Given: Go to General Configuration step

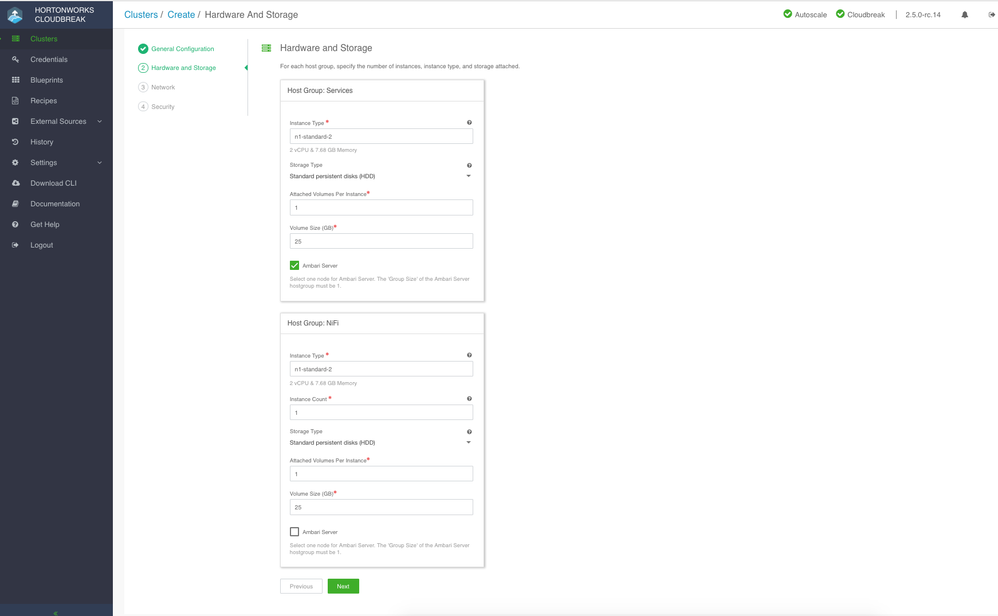Looking at the screenshot, I should (x=182, y=49).
